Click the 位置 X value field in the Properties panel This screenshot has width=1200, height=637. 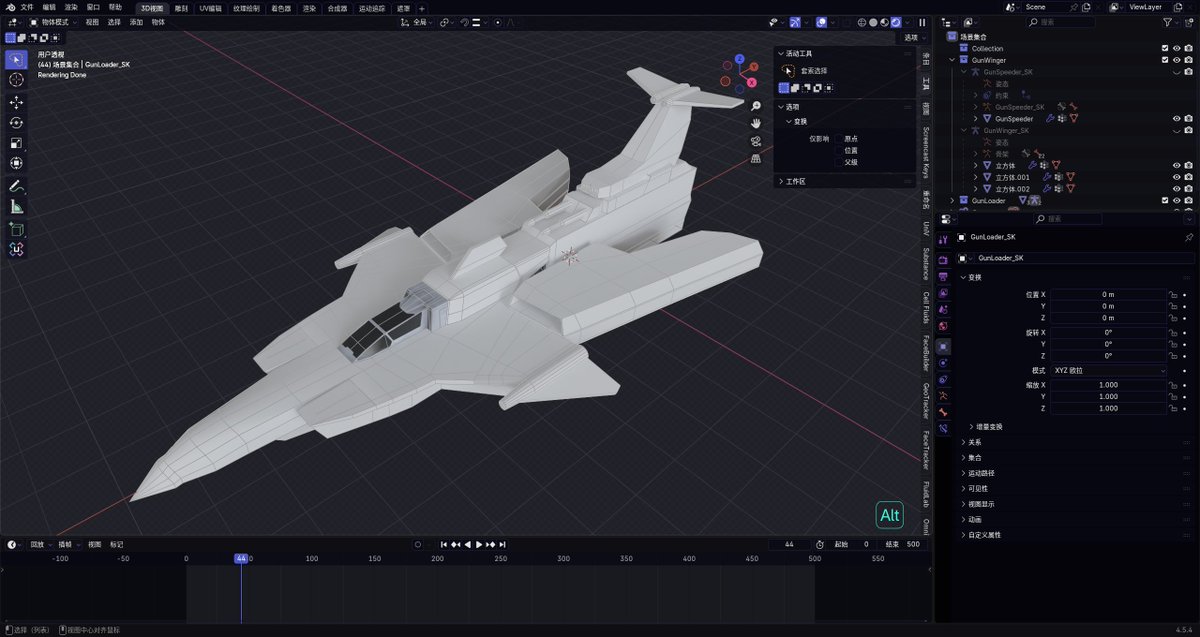tap(1108, 294)
